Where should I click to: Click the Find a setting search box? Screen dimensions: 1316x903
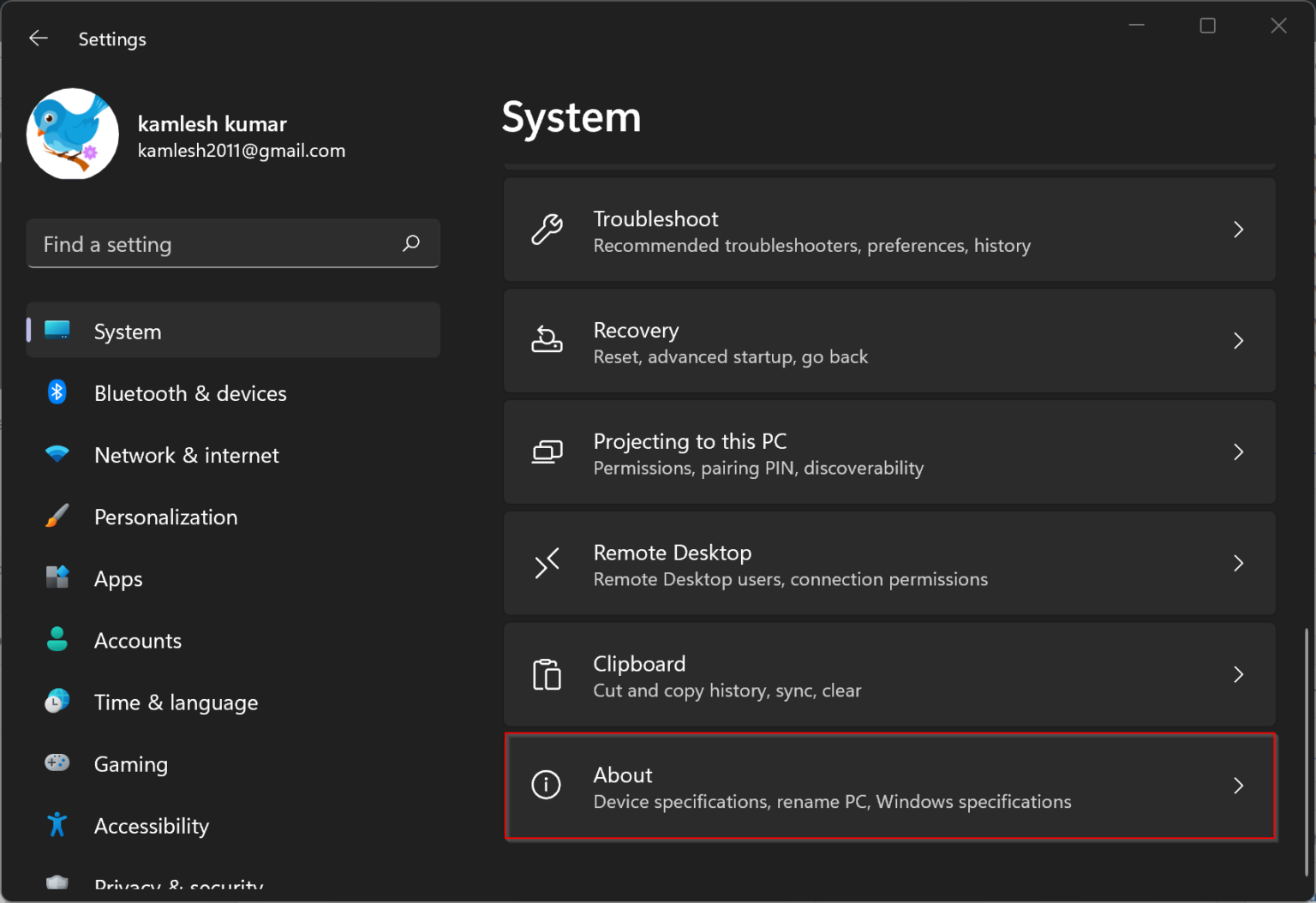(233, 243)
